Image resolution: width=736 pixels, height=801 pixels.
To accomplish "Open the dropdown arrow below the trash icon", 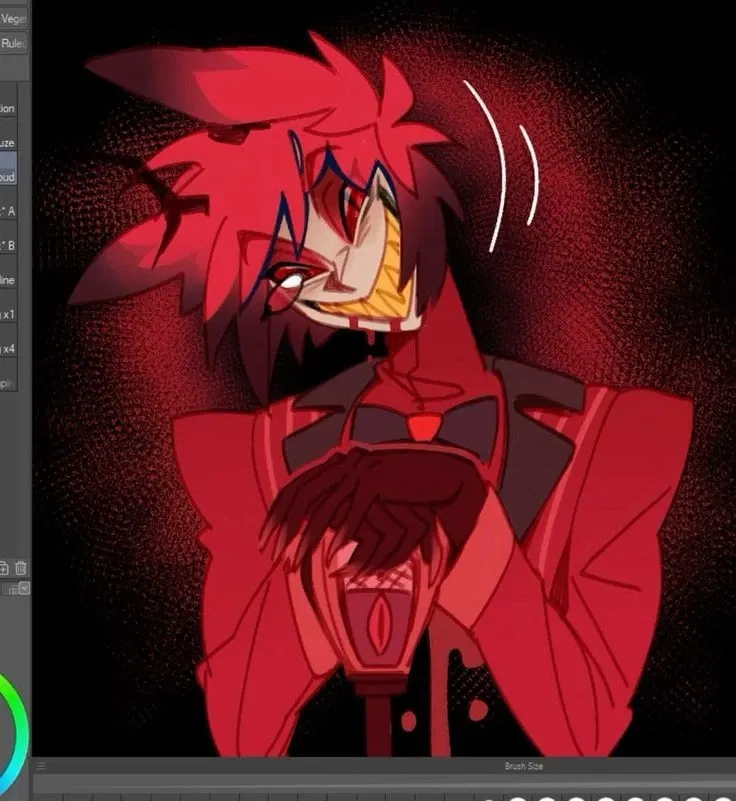I will (24, 588).
